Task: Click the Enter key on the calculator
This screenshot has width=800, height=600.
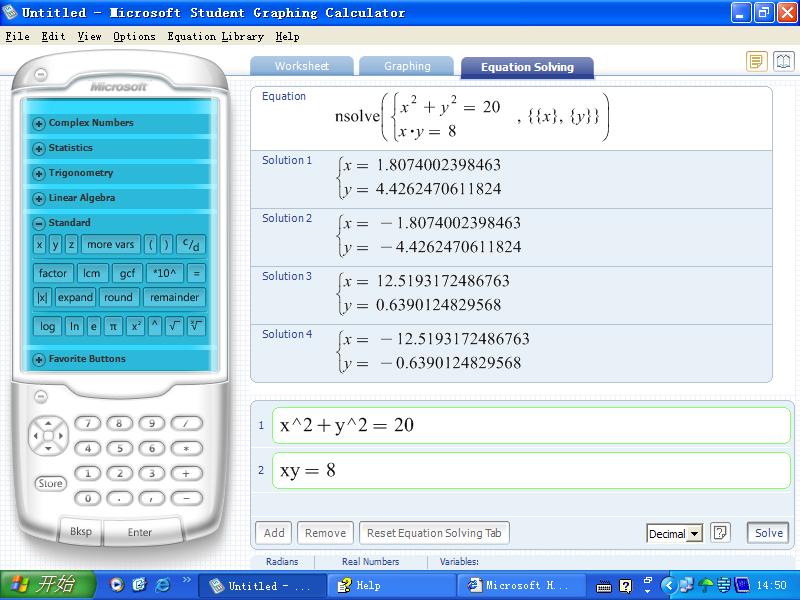Action: pos(140,532)
